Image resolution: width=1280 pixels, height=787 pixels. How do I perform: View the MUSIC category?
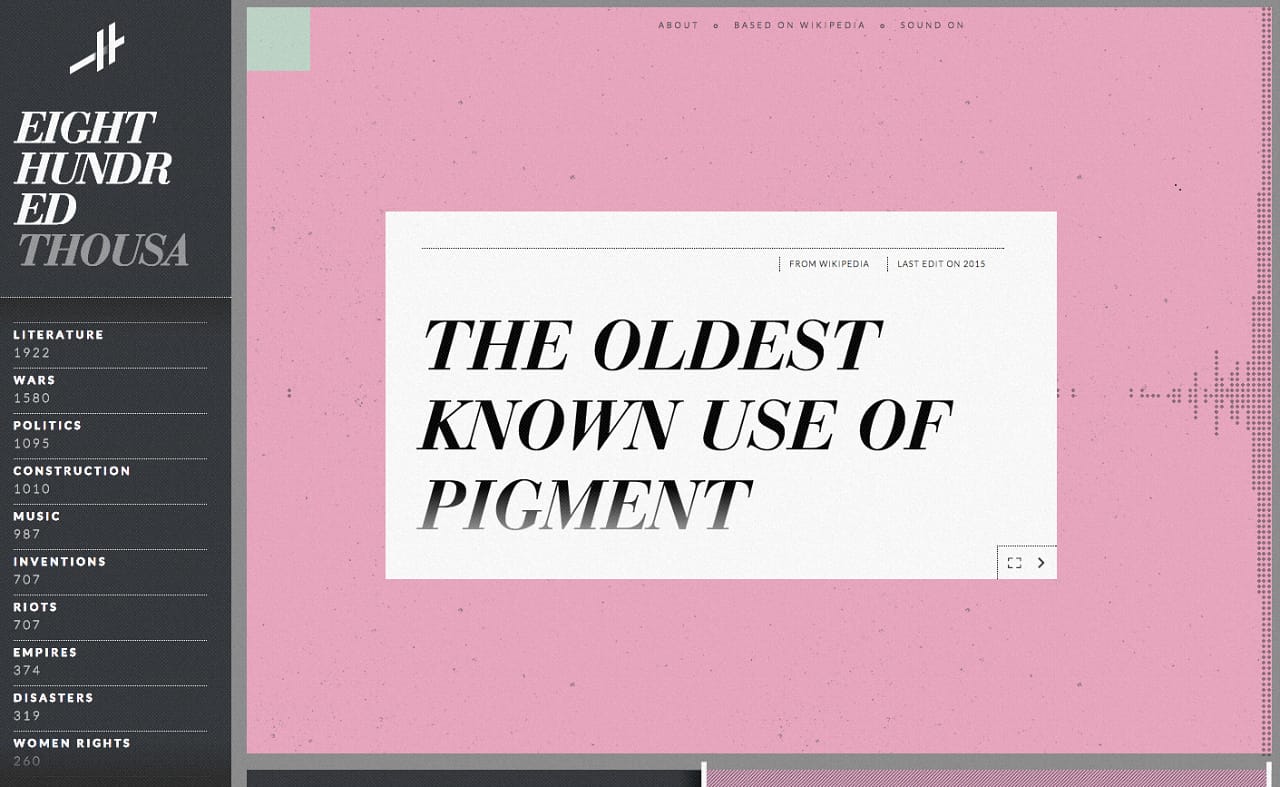(x=35, y=516)
